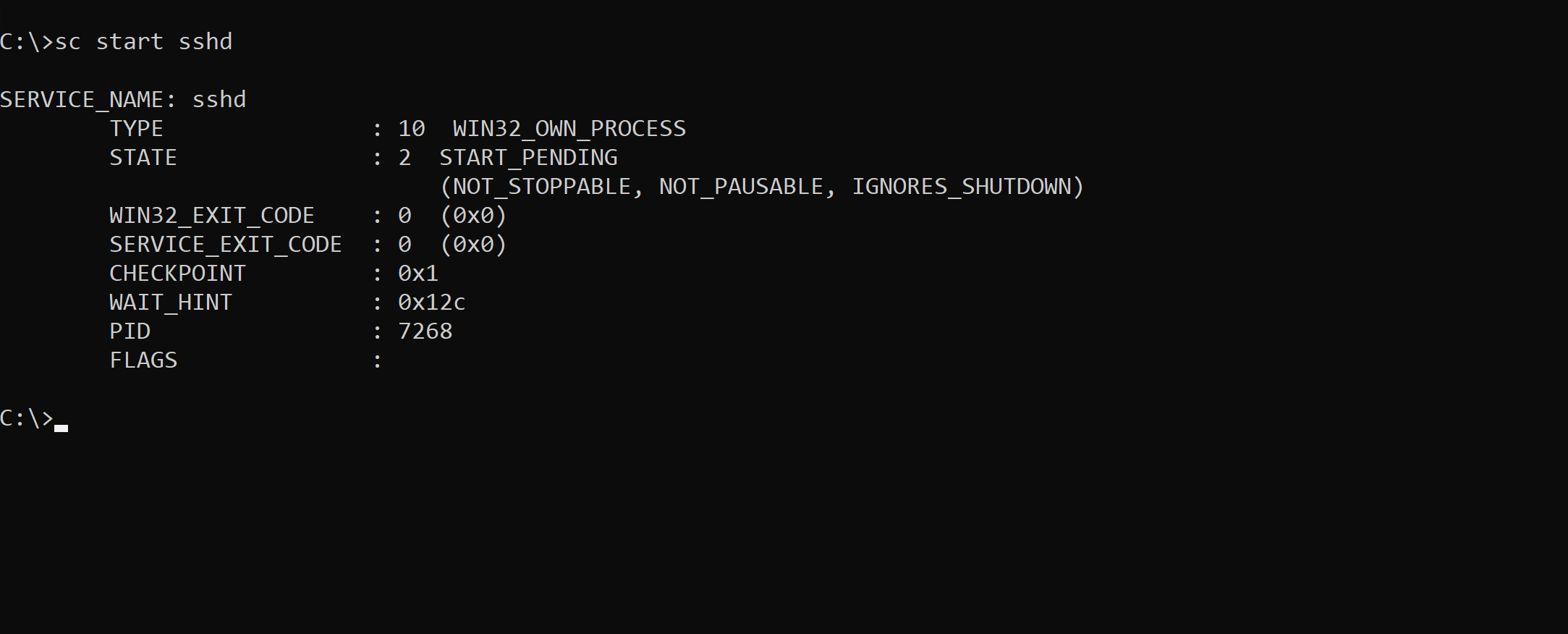
Task: Click the WAIT_HINT label
Action: (170, 303)
